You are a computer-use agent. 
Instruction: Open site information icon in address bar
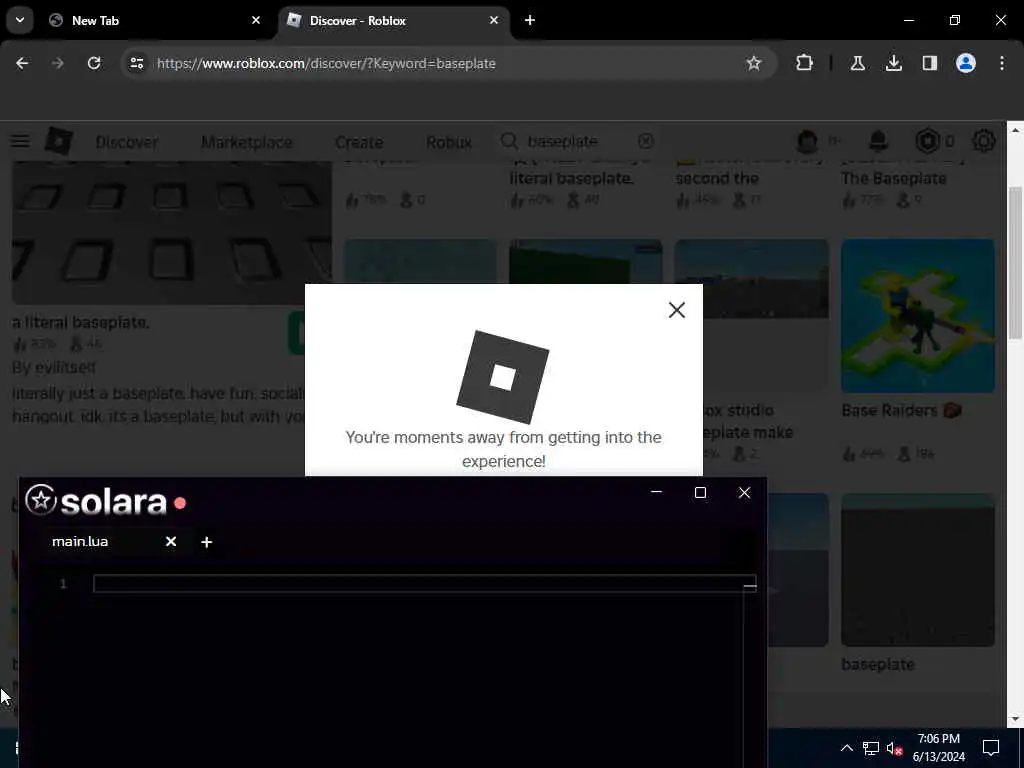click(x=136, y=63)
